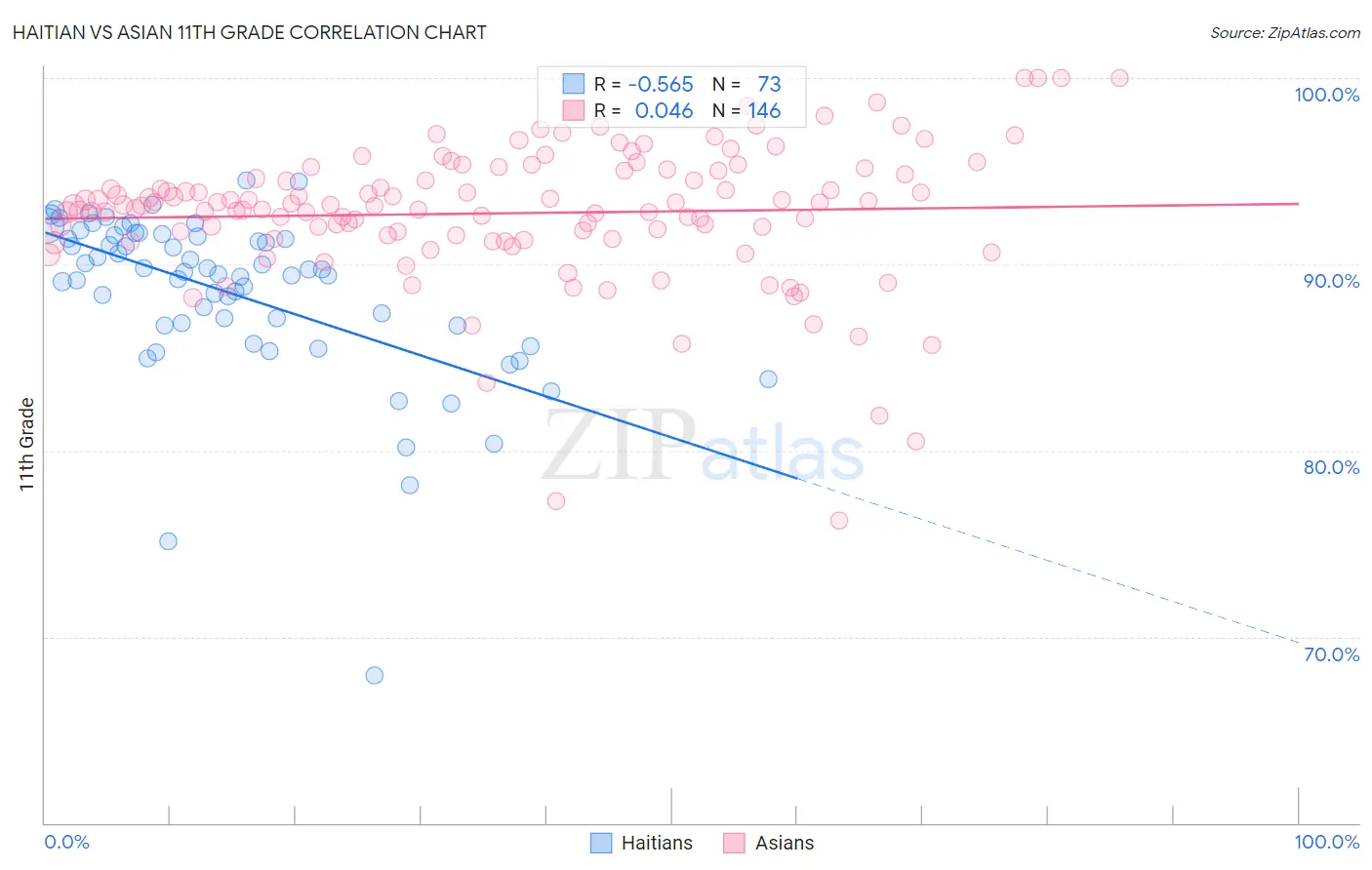
Task: Select the 70.0% y-axis label
Action: click(1331, 654)
